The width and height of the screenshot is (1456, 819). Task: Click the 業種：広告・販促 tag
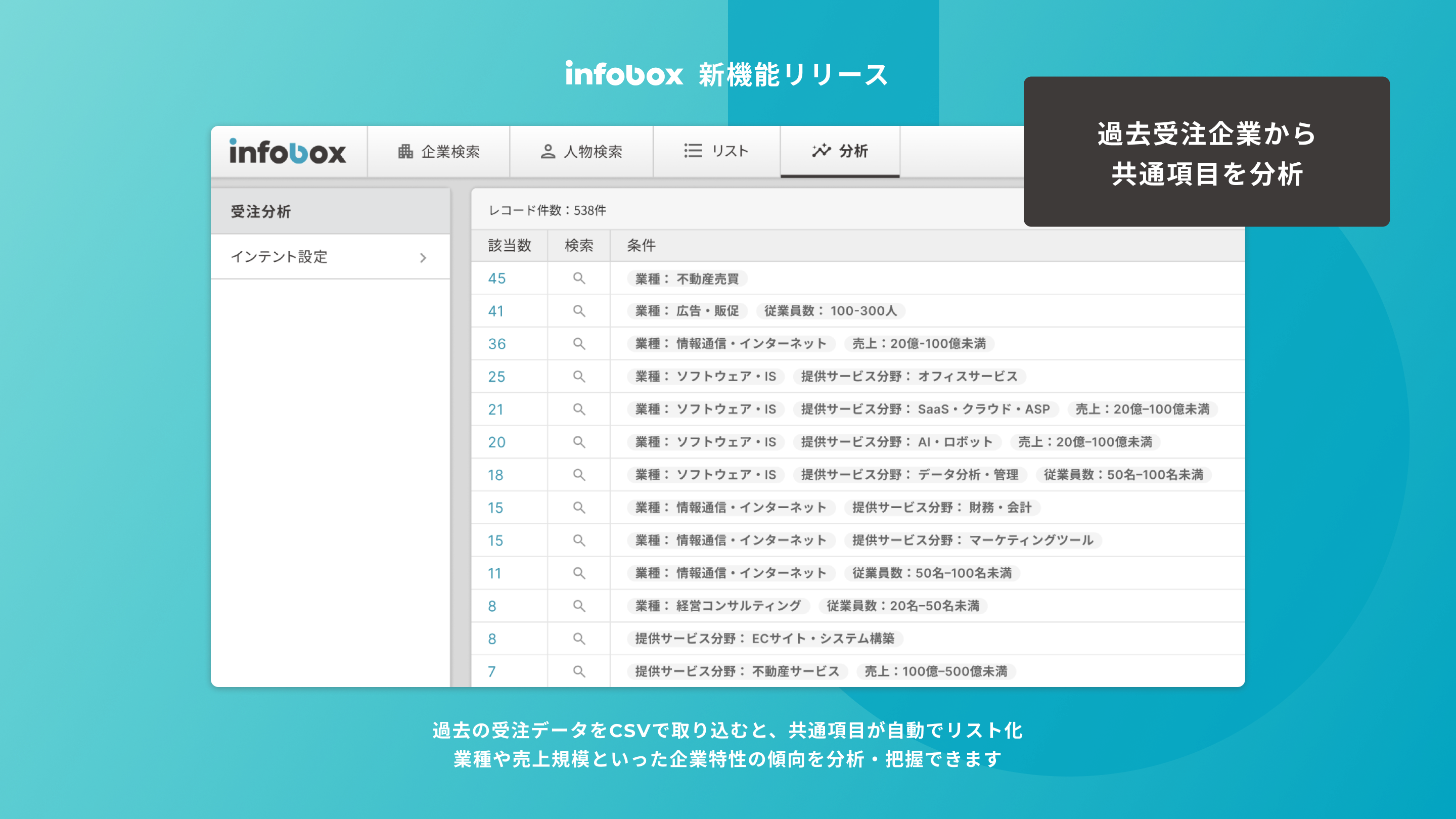687,311
